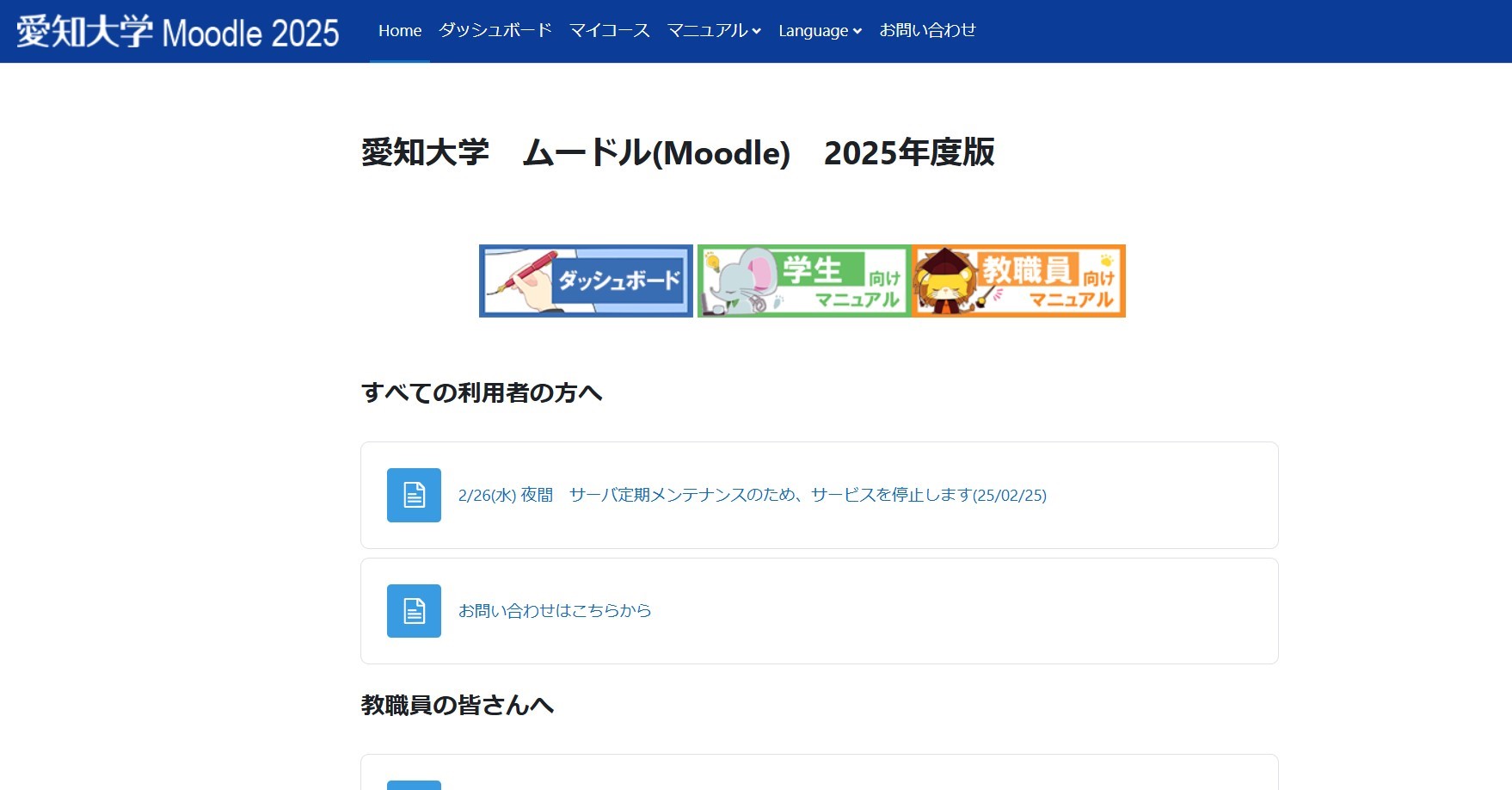Click the 愛知大学 Moodle 2025 site logo
This screenshot has height=790, width=1512.
pos(178,32)
